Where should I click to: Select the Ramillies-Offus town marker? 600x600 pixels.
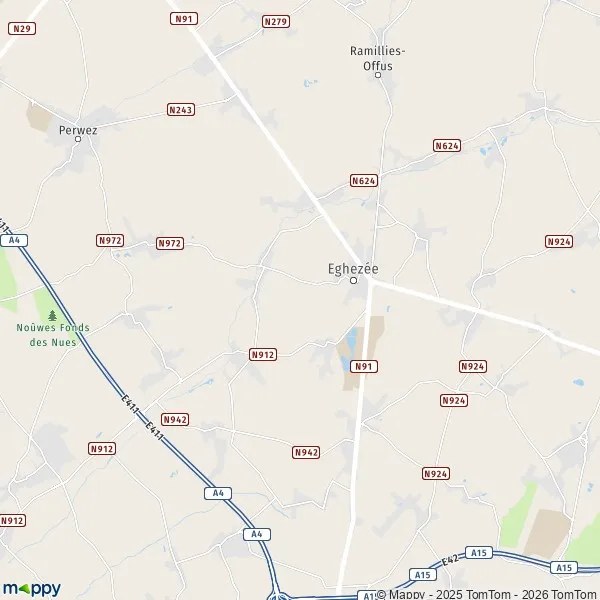tap(378, 75)
